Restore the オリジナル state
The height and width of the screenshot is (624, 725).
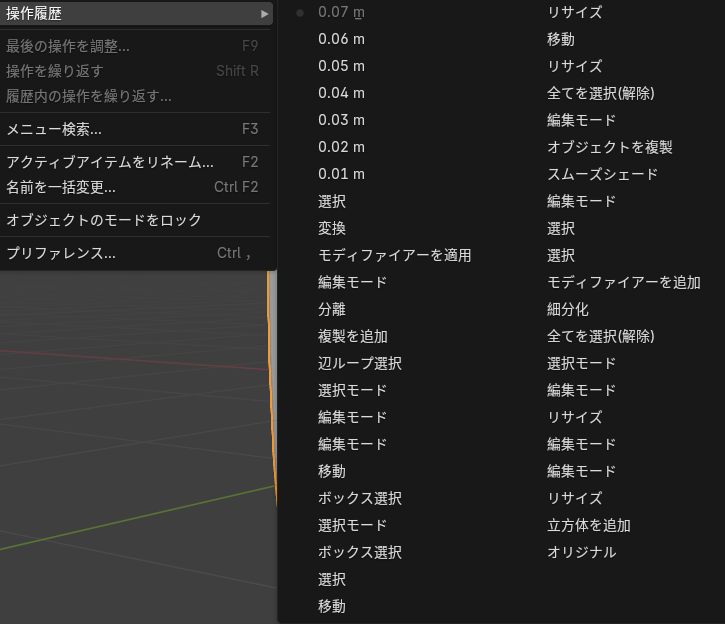pos(581,552)
